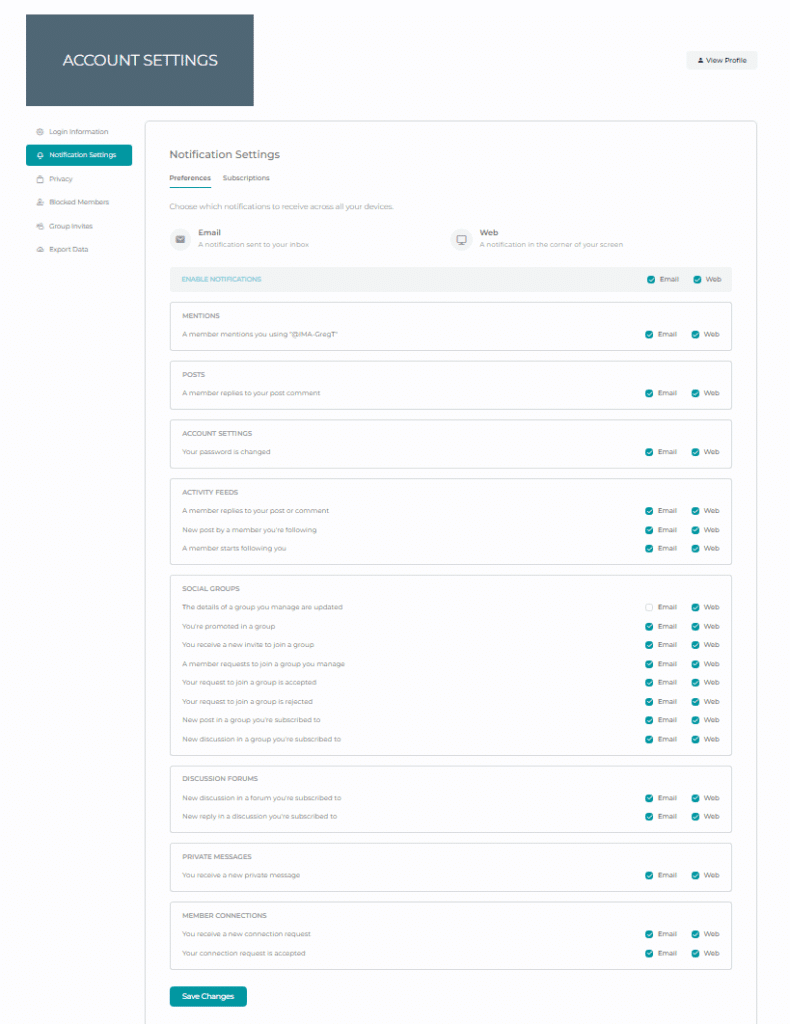
Task: Click the Privacy lock icon
Action: (x=39, y=179)
